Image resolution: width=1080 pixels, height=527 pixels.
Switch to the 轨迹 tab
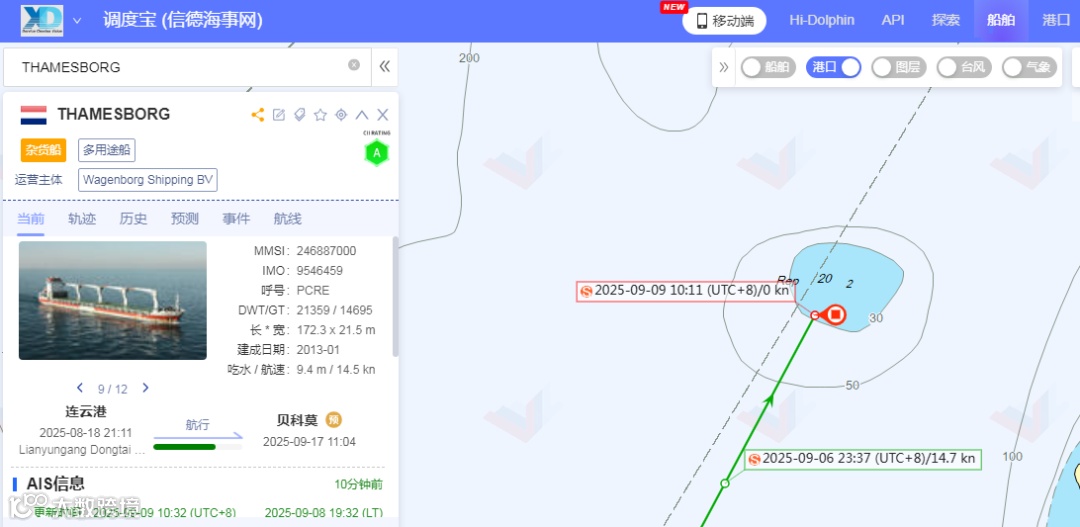click(x=82, y=219)
